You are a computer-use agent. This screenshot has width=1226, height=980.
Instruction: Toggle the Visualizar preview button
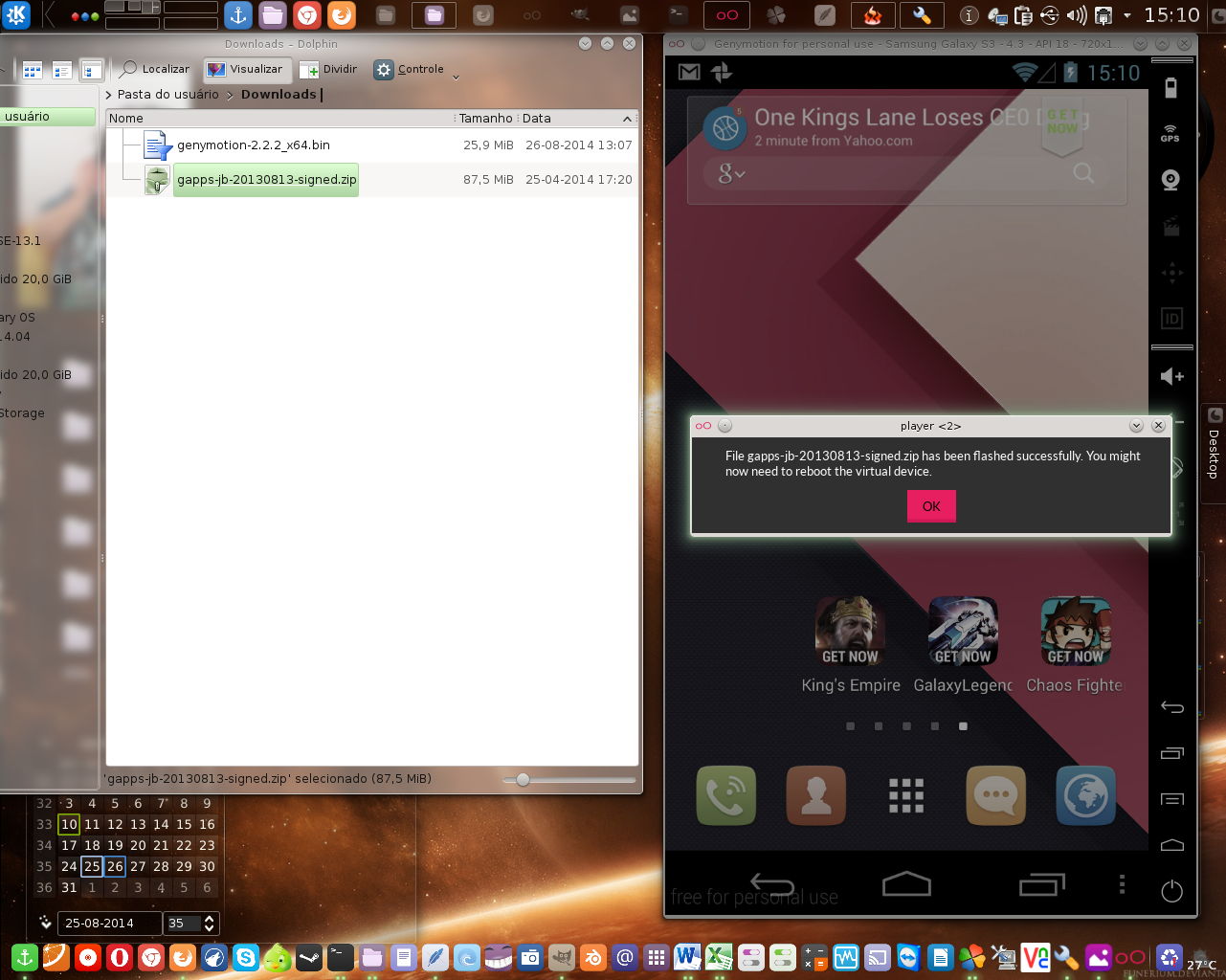pyautogui.click(x=246, y=69)
